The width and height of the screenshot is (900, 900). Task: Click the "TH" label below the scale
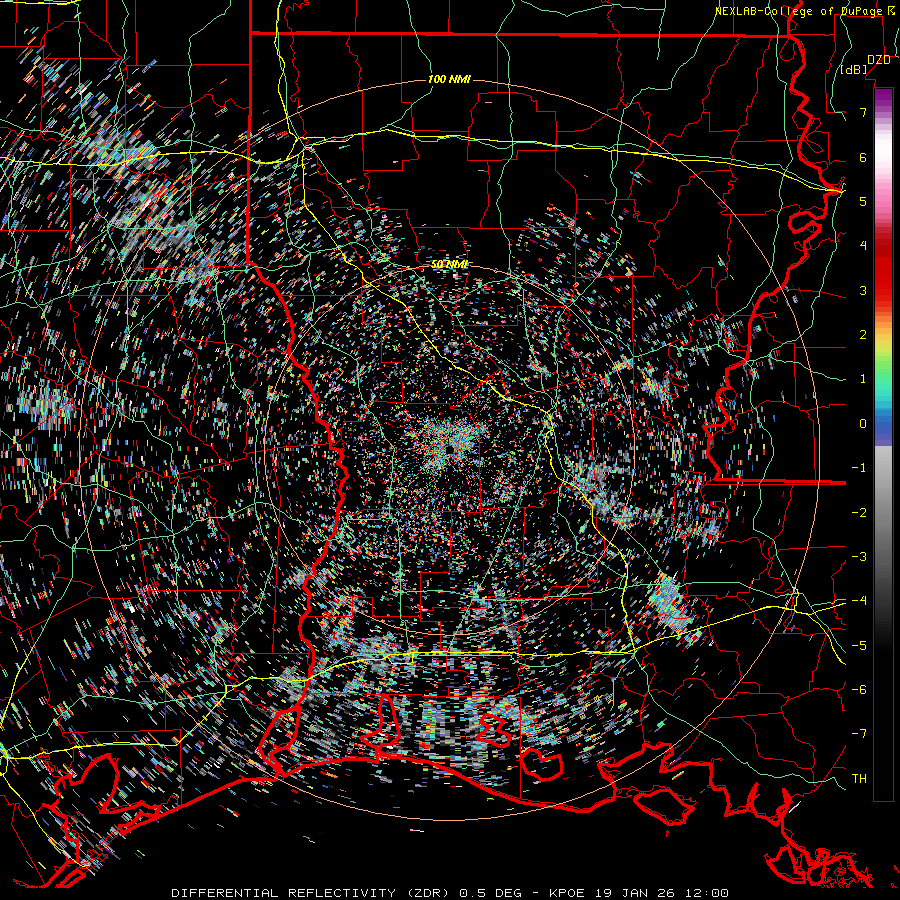click(x=859, y=779)
